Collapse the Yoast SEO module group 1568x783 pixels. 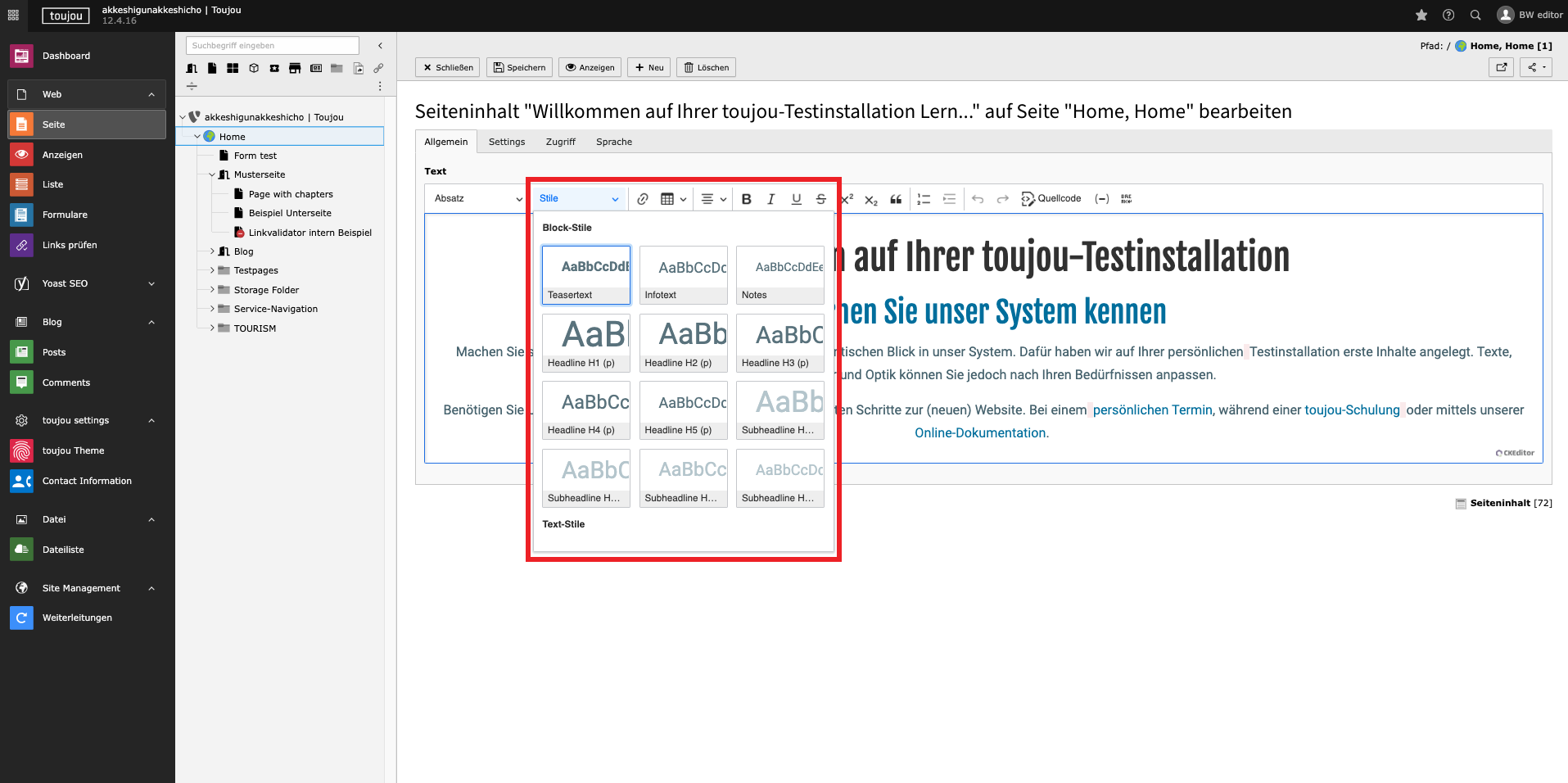151,283
